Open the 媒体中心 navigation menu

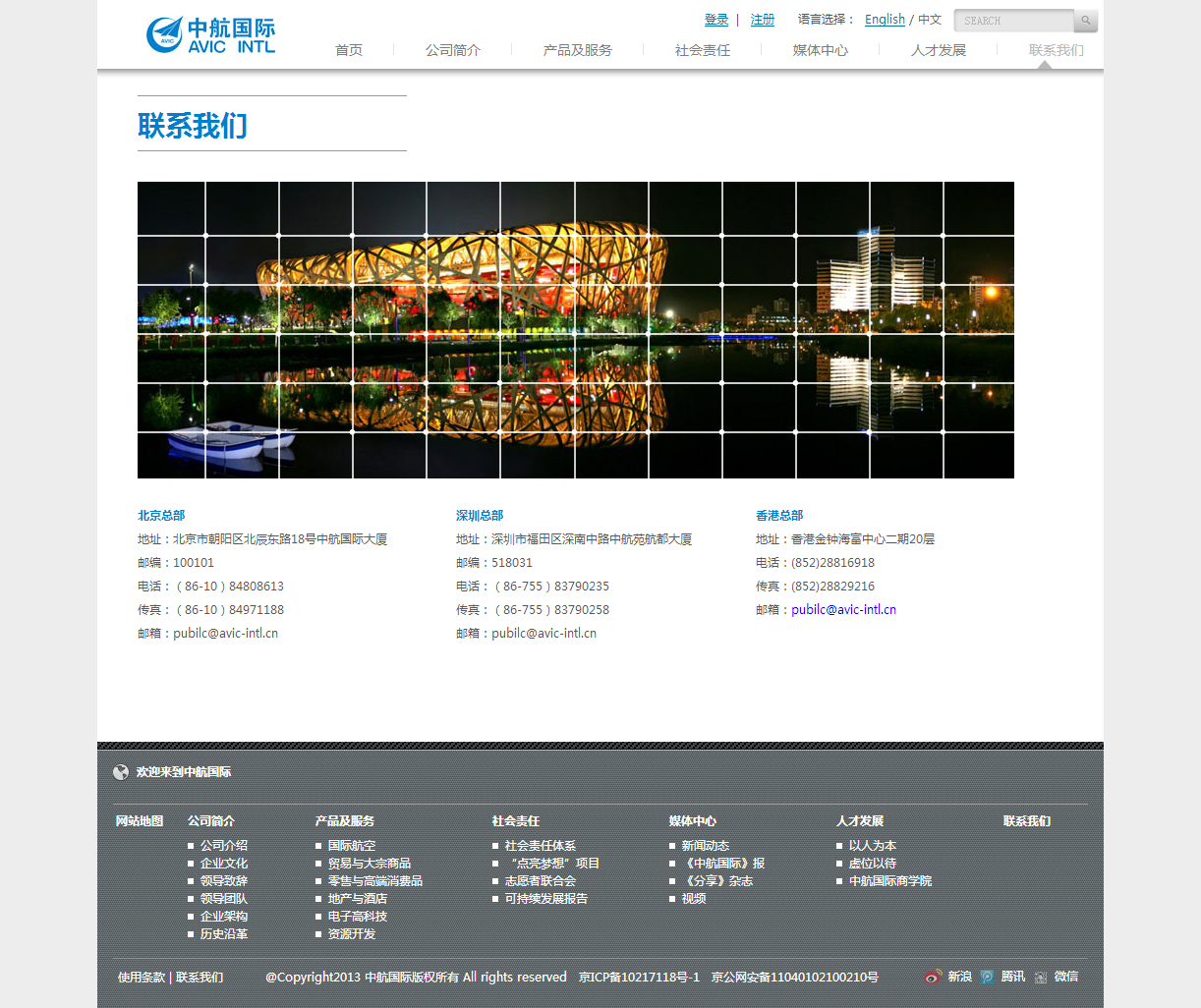821,50
